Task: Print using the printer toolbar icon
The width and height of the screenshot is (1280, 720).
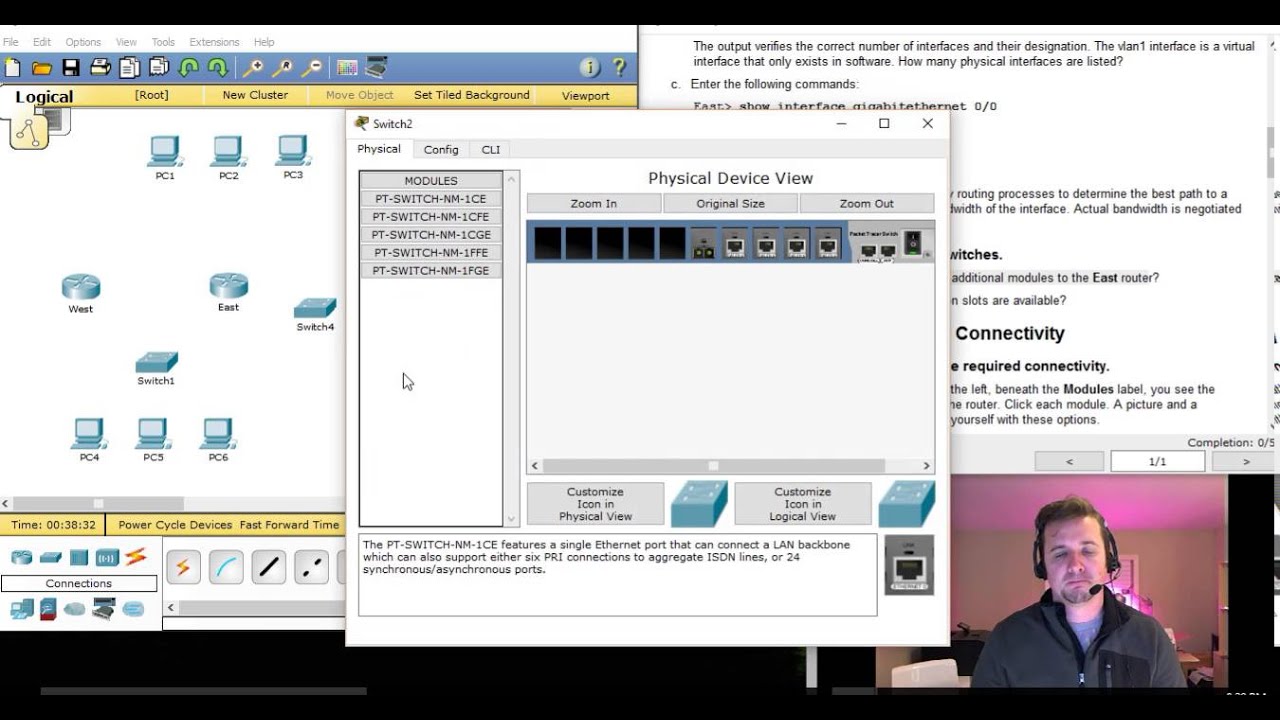Action: pos(100,68)
